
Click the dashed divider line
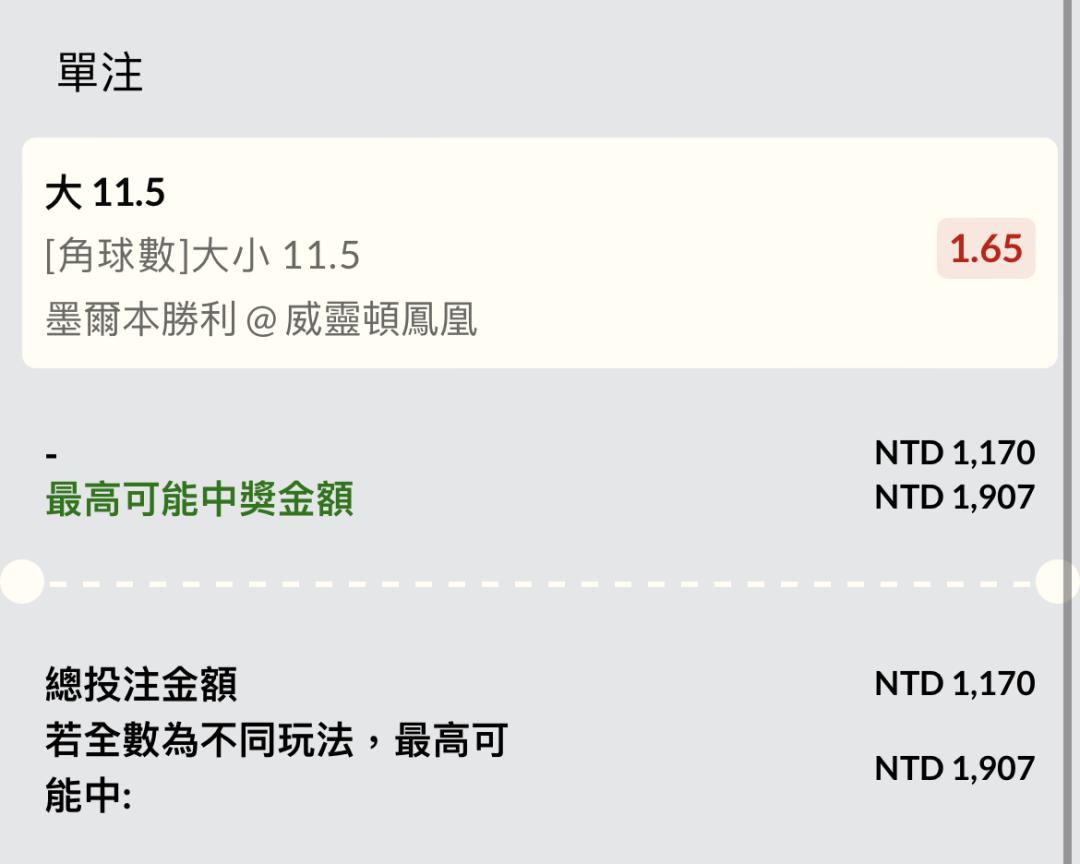(x=540, y=582)
